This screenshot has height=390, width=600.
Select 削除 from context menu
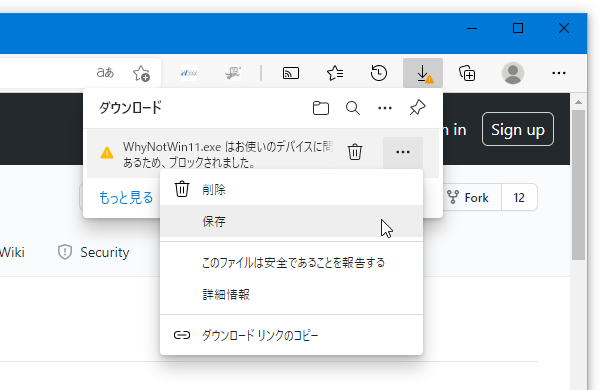[x=291, y=189]
